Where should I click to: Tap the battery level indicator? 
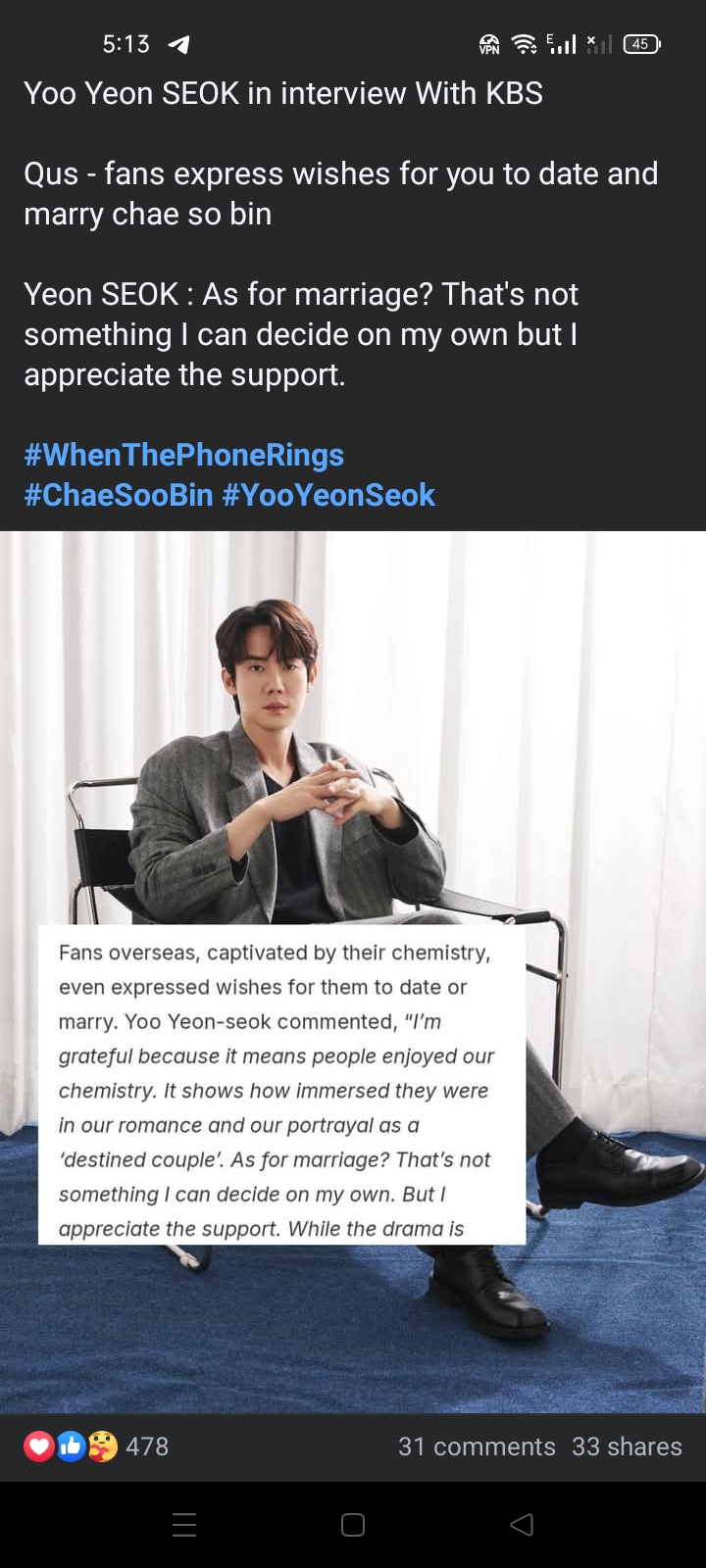click(641, 44)
